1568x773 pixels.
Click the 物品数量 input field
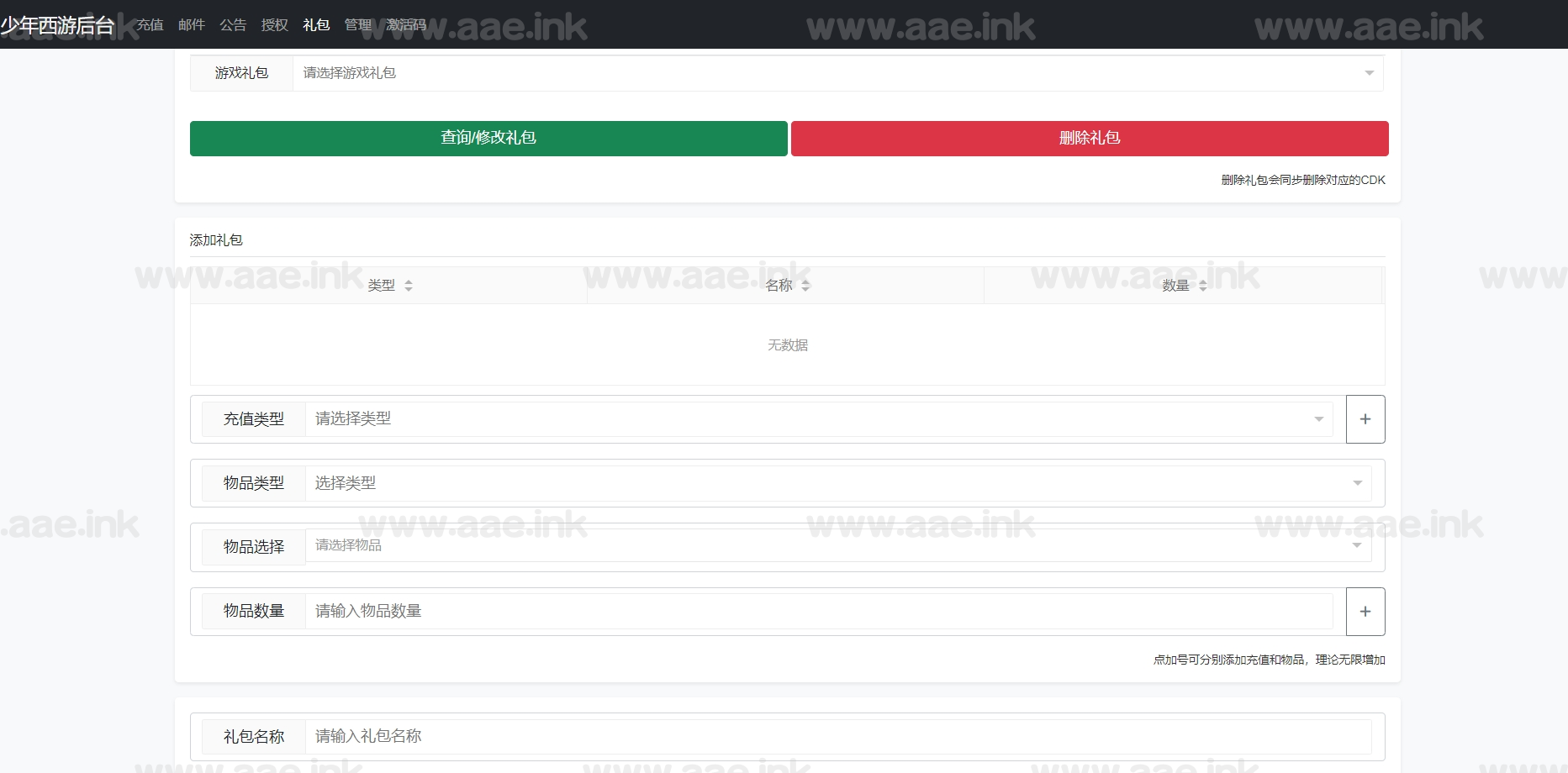coord(819,611)
